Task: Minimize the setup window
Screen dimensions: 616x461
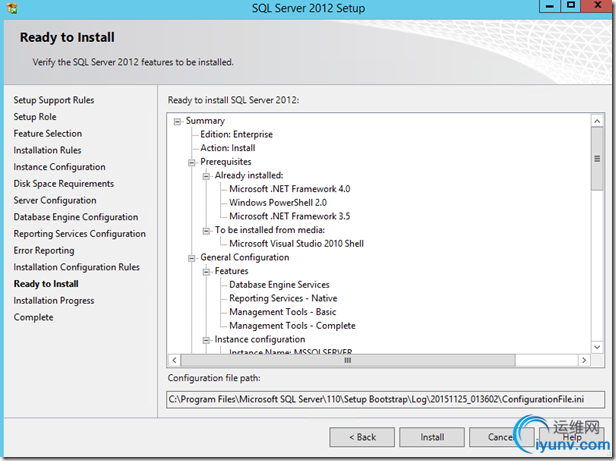Action: click(550, 6)
